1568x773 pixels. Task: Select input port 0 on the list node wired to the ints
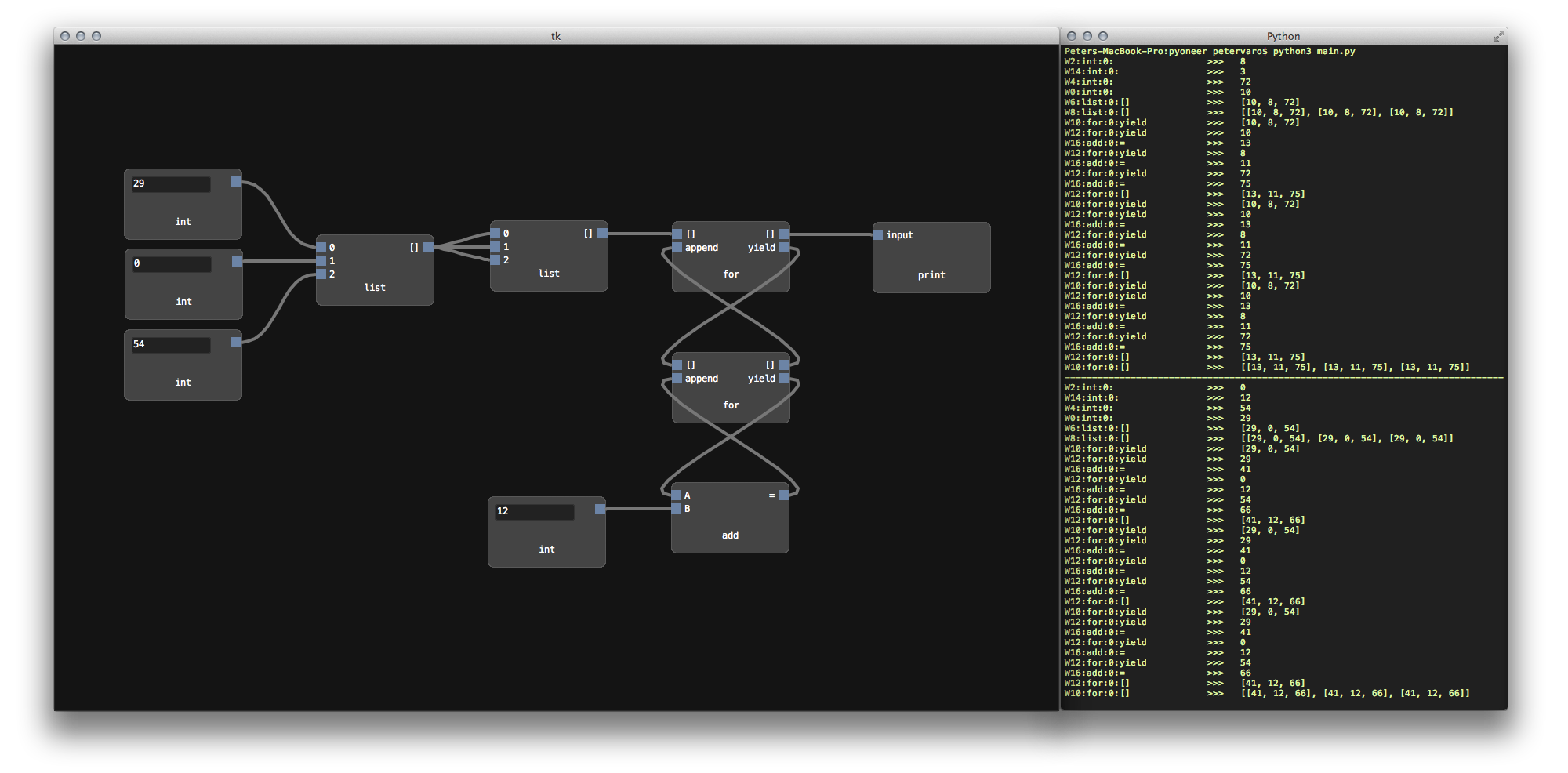coord(321,248)
